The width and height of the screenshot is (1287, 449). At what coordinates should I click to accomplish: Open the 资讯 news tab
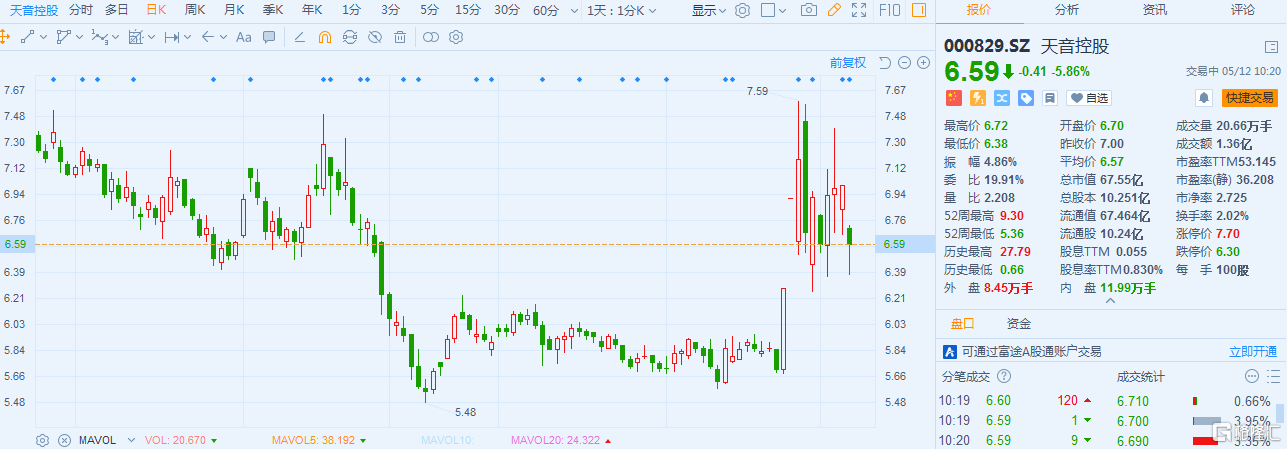coord(1155,10)
